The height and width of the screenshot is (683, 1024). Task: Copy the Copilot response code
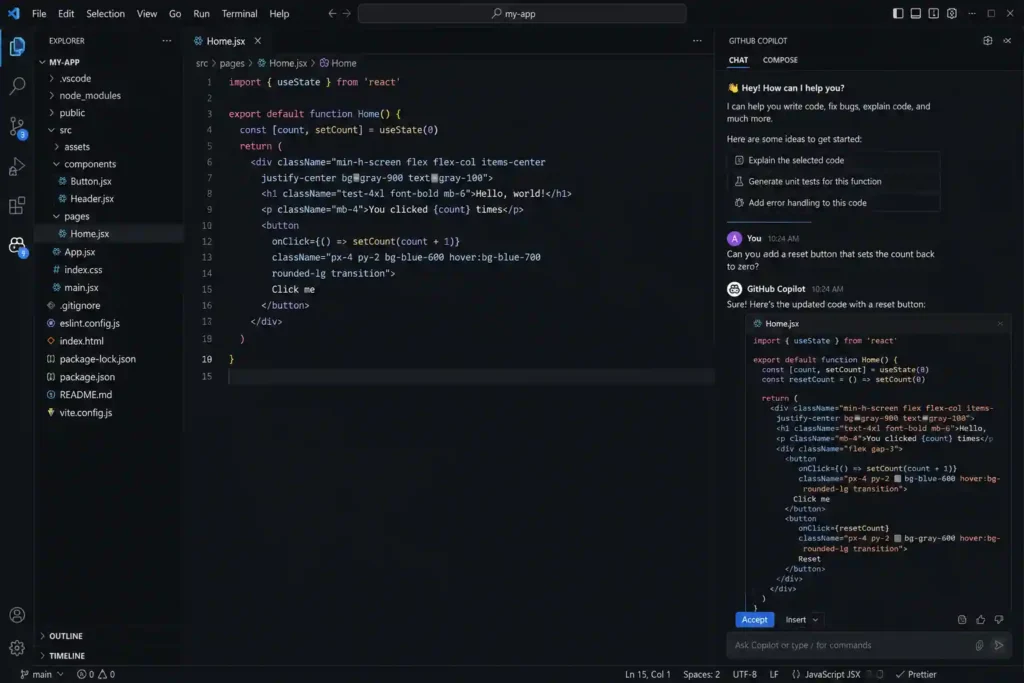962,620
